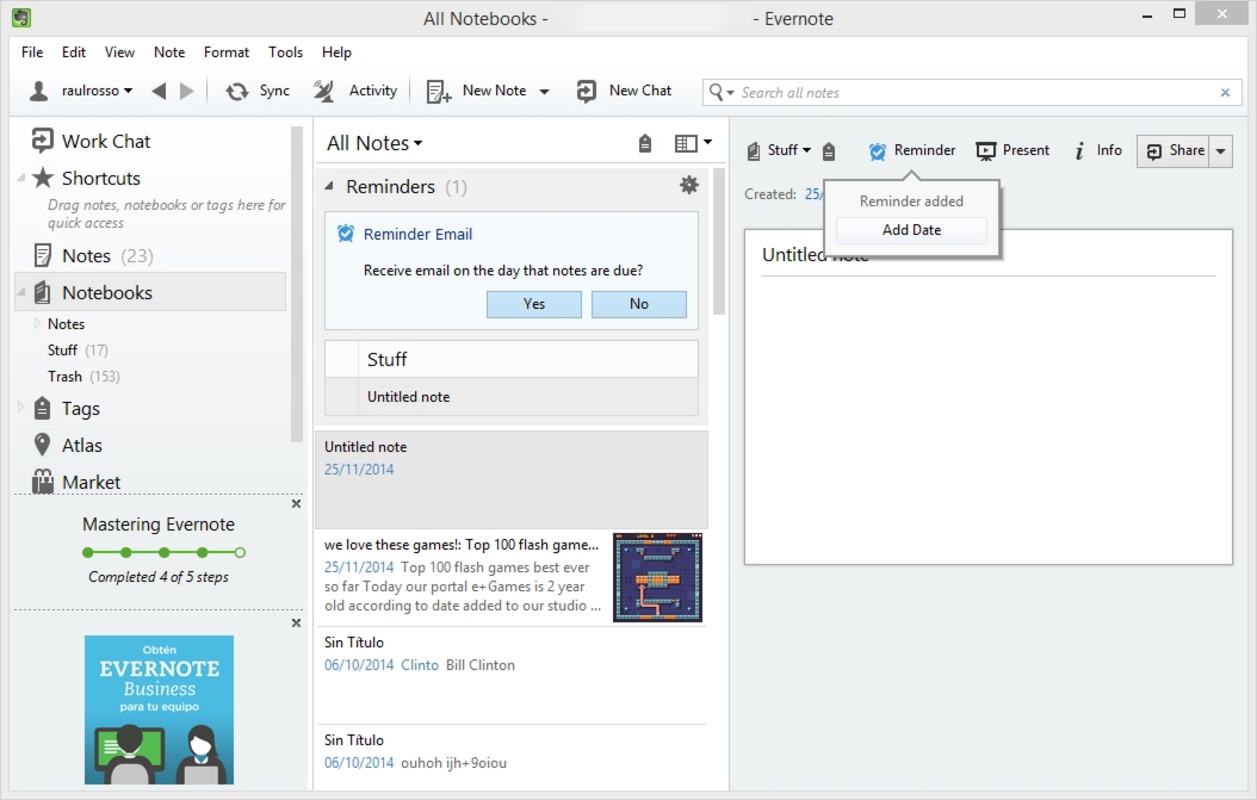
Task: Open the Atlas map pin icon
Action: (x=42, y=445)
